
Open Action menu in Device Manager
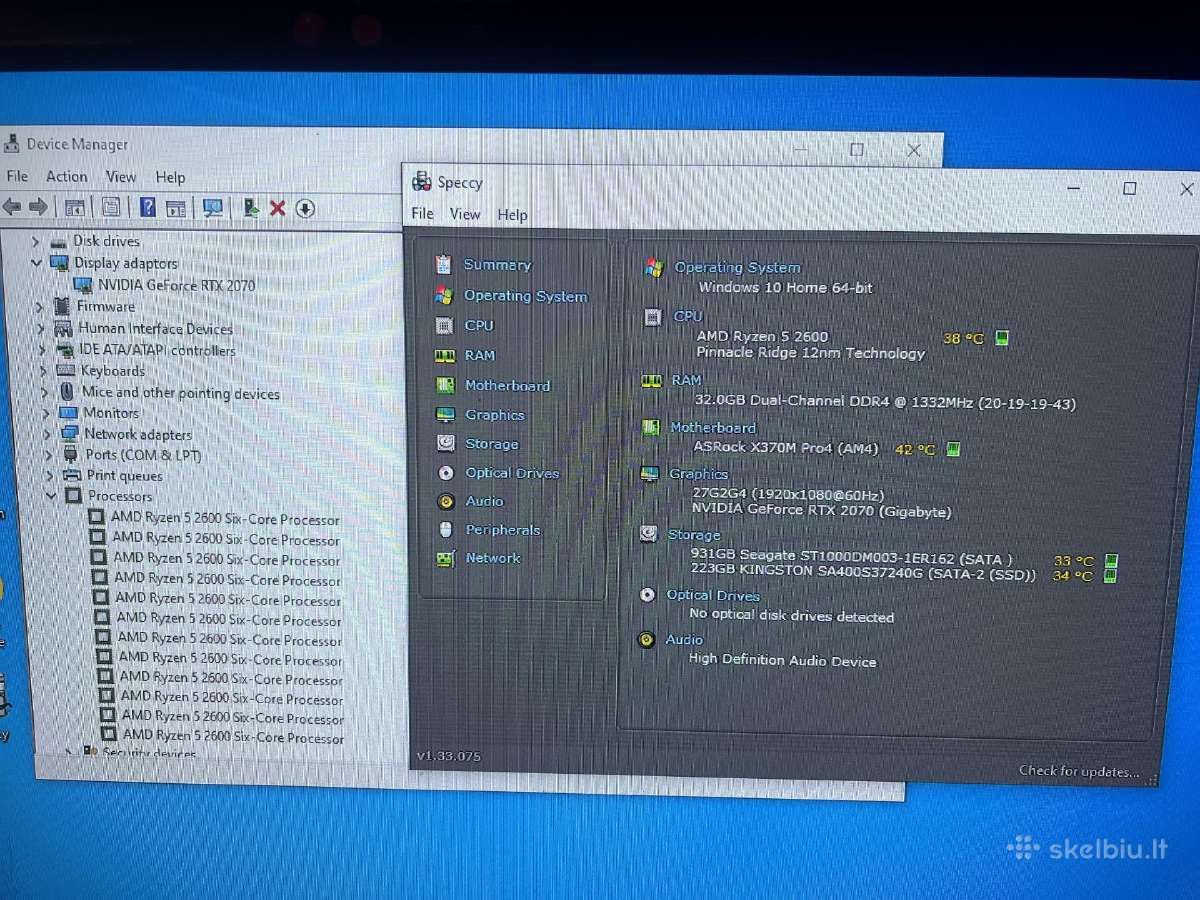click(67, 176)
